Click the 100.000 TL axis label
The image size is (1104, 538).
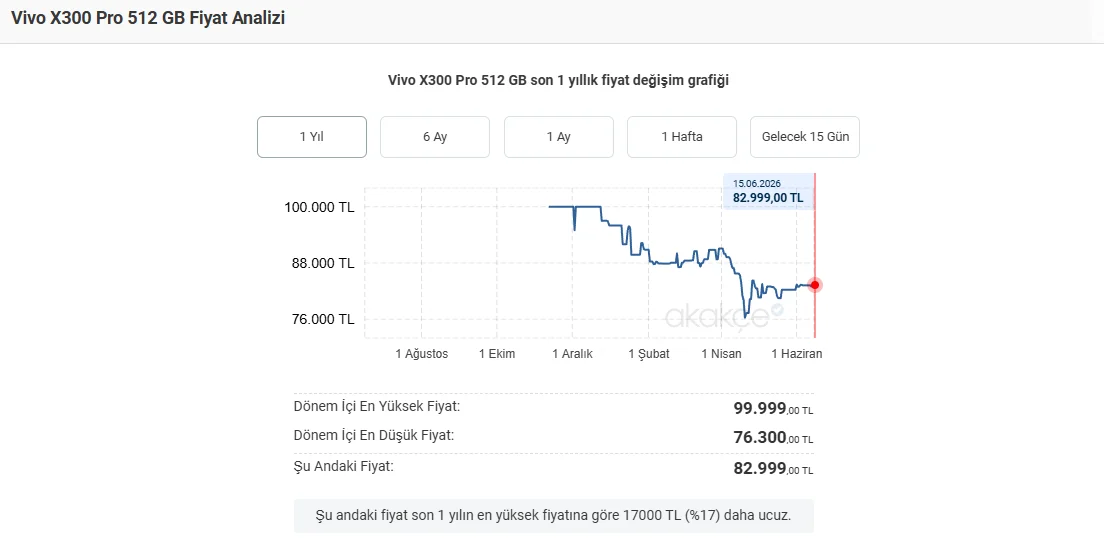(x=319, y=208)
